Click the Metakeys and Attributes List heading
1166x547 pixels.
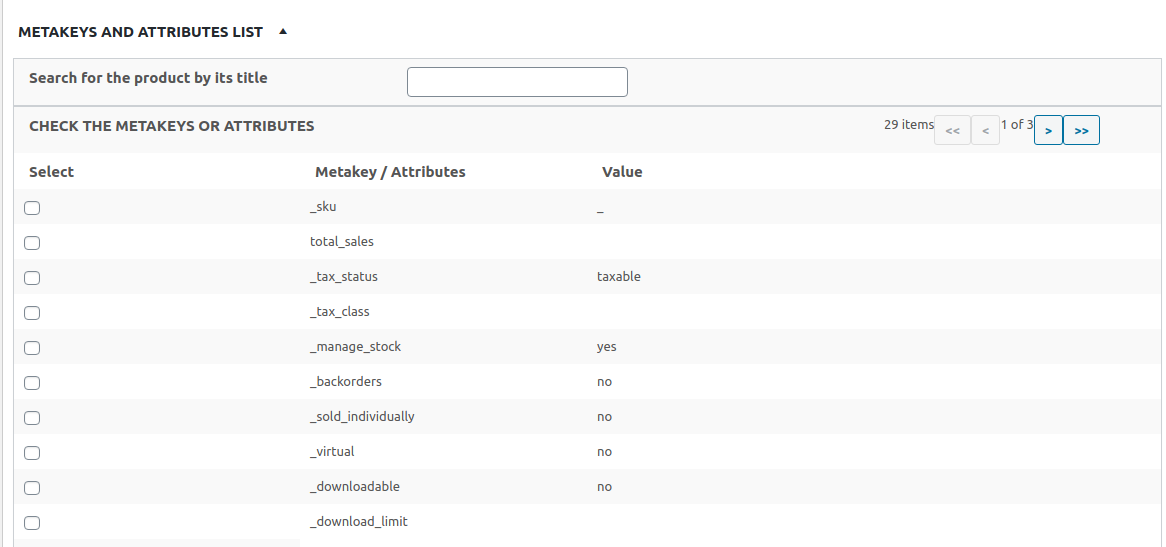(x=141, y=32)
